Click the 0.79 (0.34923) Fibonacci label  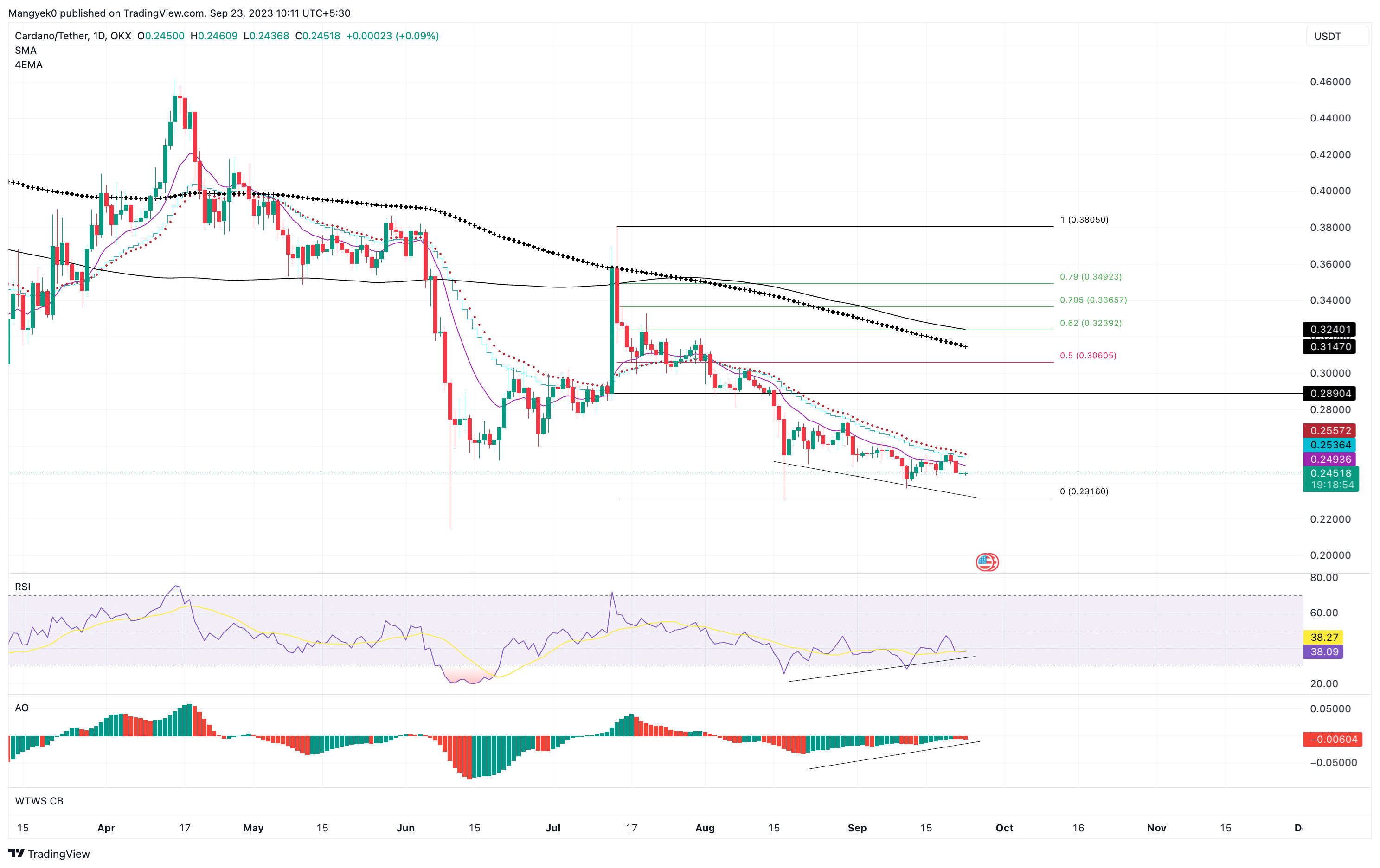point(1091,277)
